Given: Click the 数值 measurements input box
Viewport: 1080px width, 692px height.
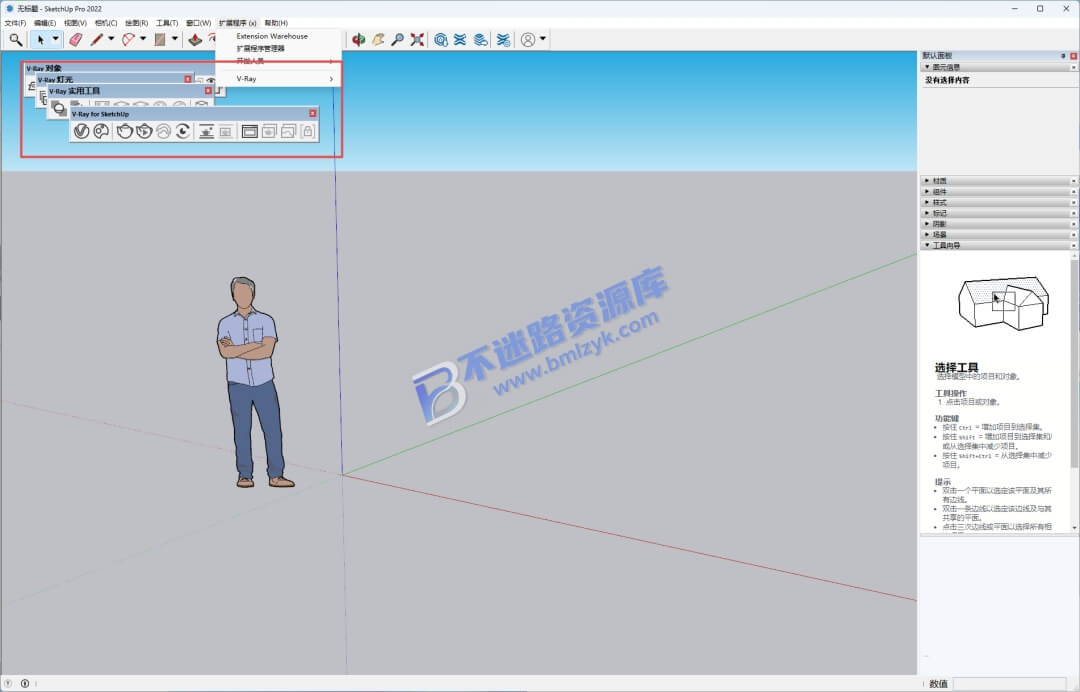Looking at the screenshot, I should (x=1009, y=684).
